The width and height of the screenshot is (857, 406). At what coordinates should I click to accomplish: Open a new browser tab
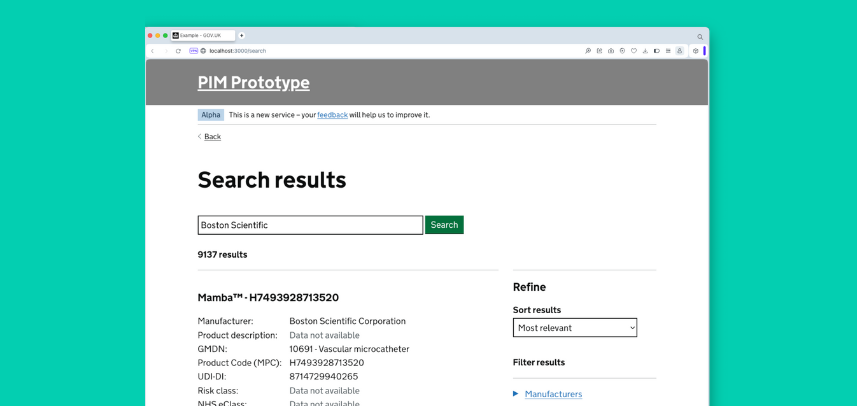[x=241, y=35]
